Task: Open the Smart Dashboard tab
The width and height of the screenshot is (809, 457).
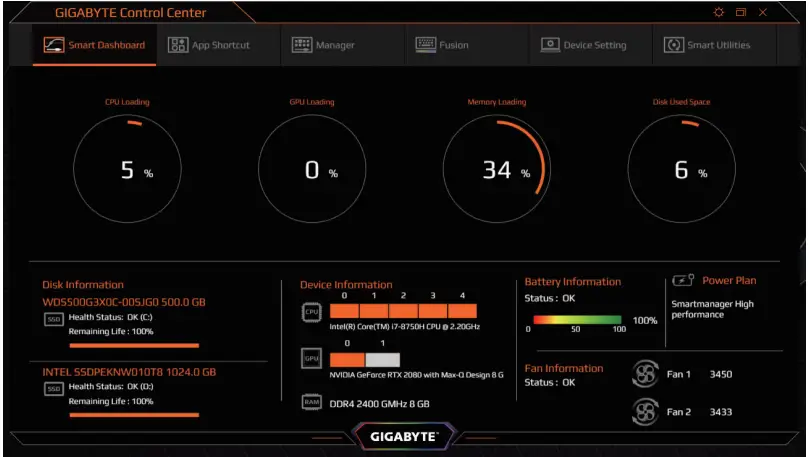Action: point(94,45)
